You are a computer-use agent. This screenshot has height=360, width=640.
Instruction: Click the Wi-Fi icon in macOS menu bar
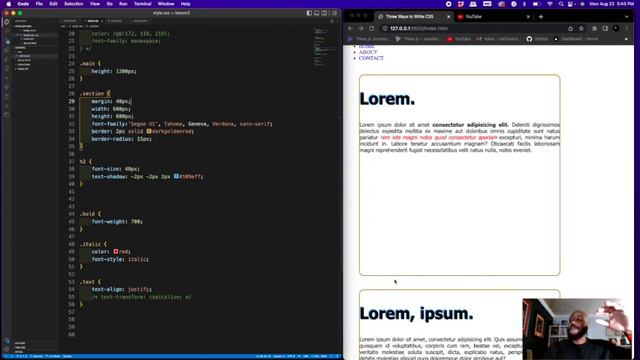tap(550, 4)
